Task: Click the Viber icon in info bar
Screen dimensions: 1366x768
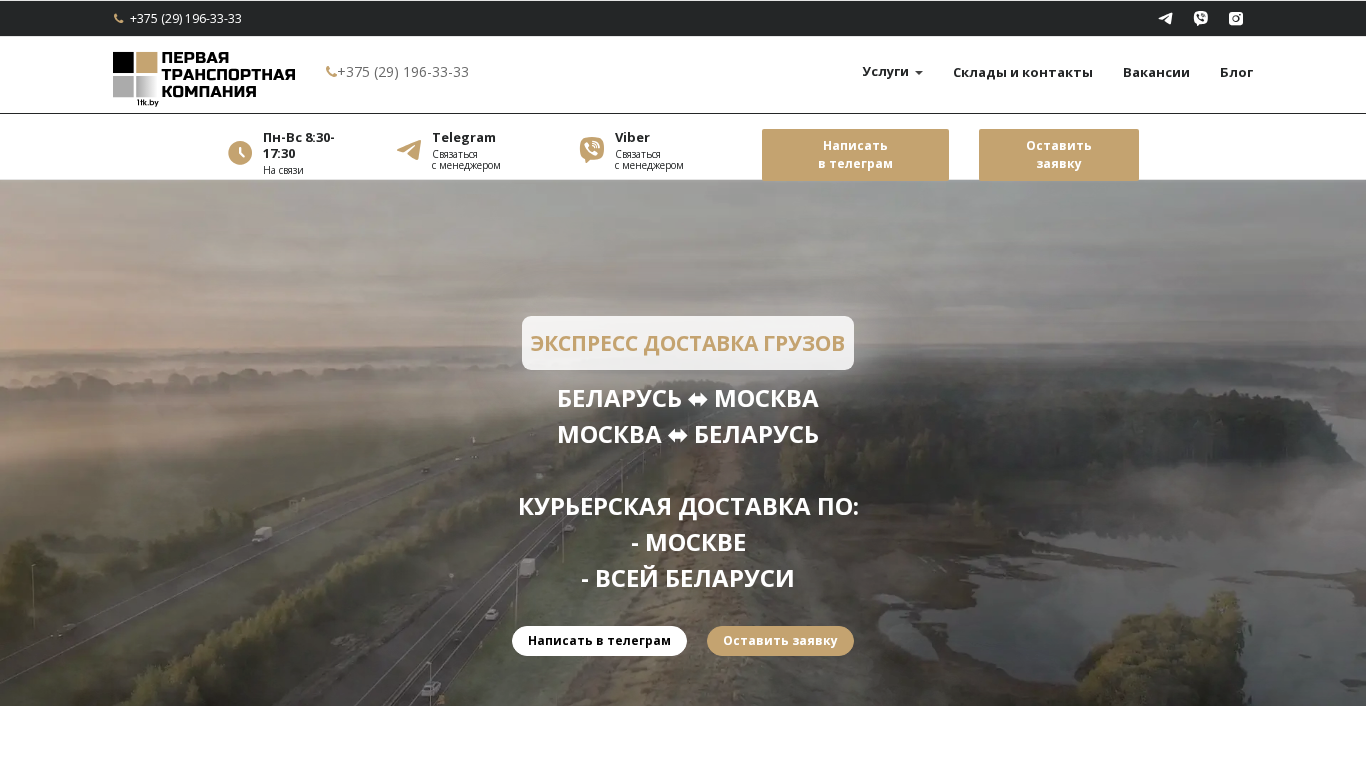Action: click(592, 150)
